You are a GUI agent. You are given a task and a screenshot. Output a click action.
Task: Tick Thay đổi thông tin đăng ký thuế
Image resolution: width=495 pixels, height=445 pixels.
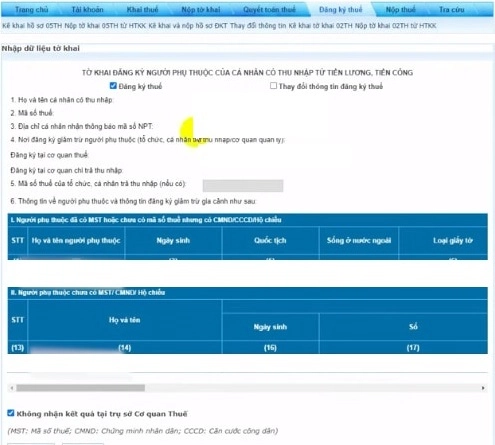click(273, 86)
